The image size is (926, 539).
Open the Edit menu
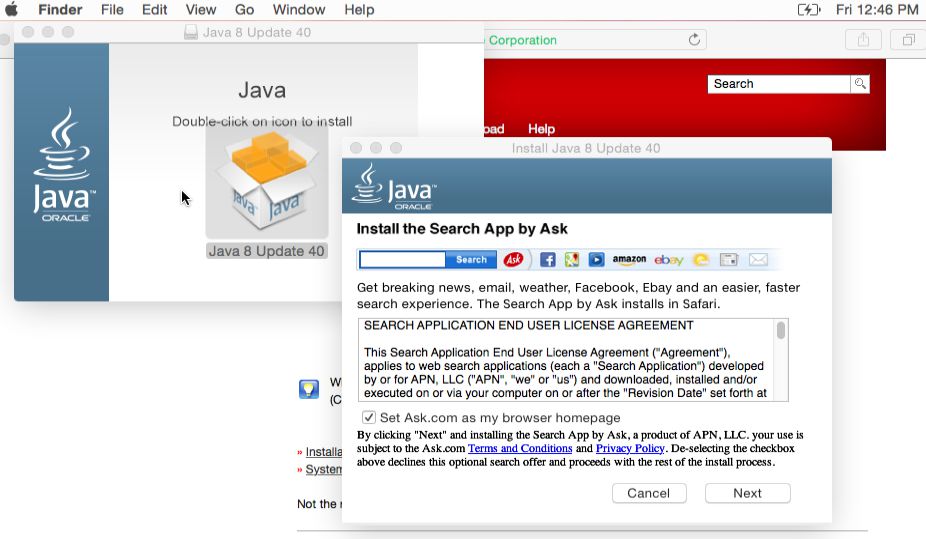(x=155, y=9)
